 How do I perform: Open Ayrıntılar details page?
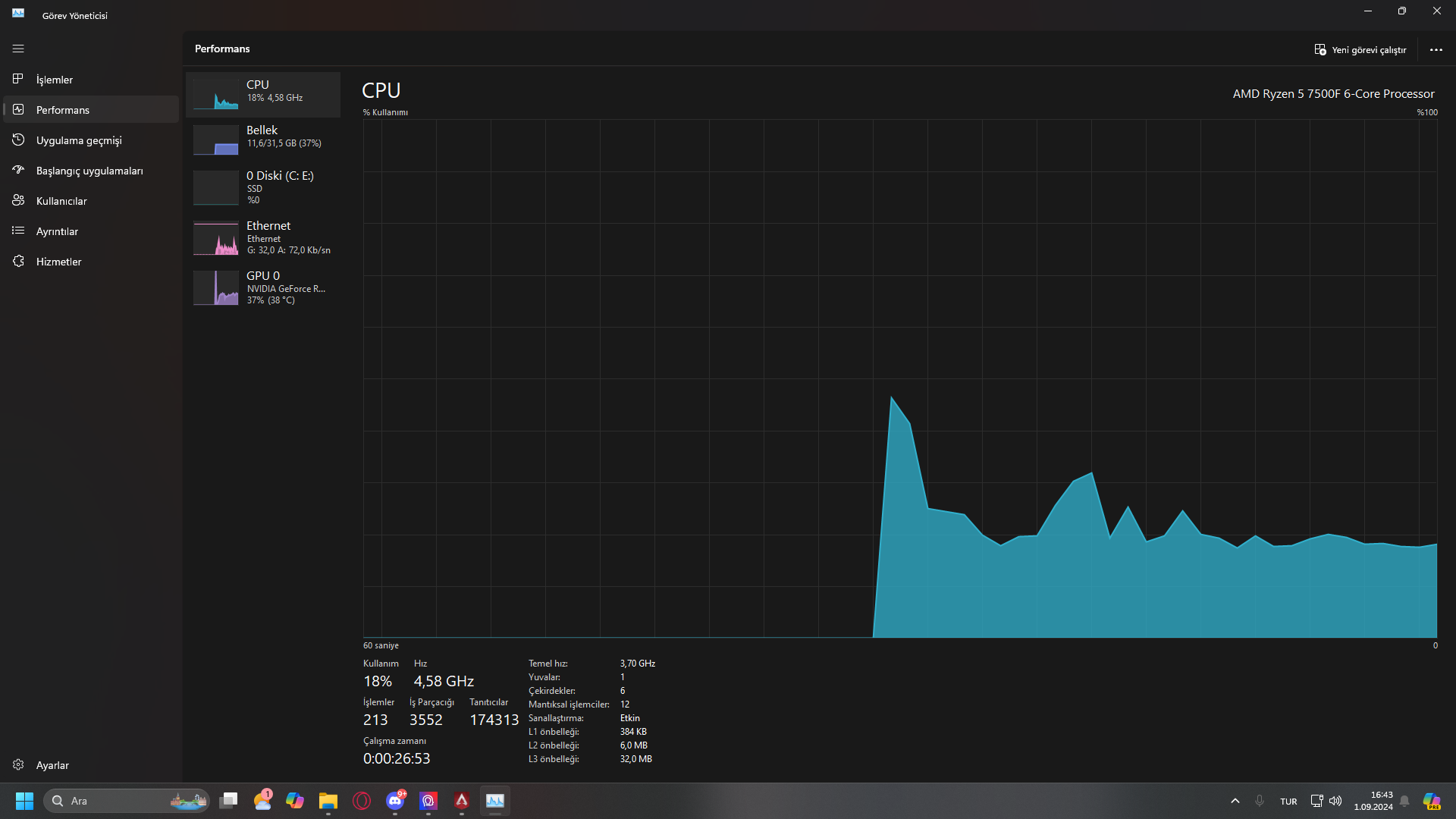pos(57,231)
